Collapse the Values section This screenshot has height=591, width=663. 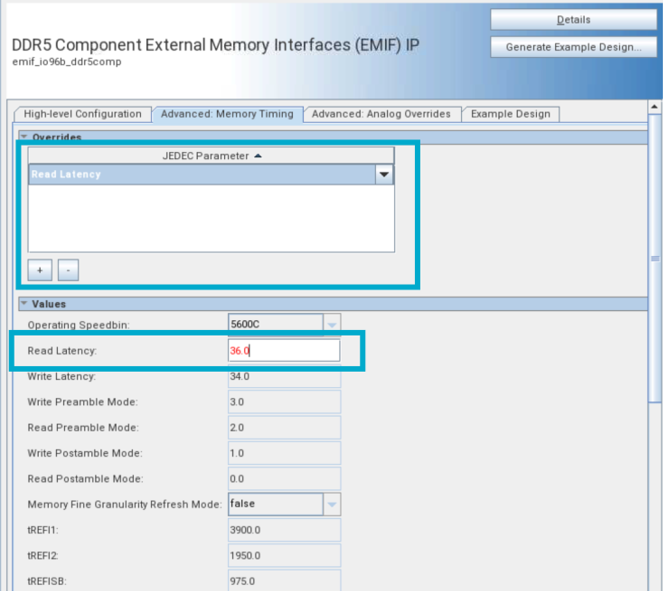click(24, 304)
